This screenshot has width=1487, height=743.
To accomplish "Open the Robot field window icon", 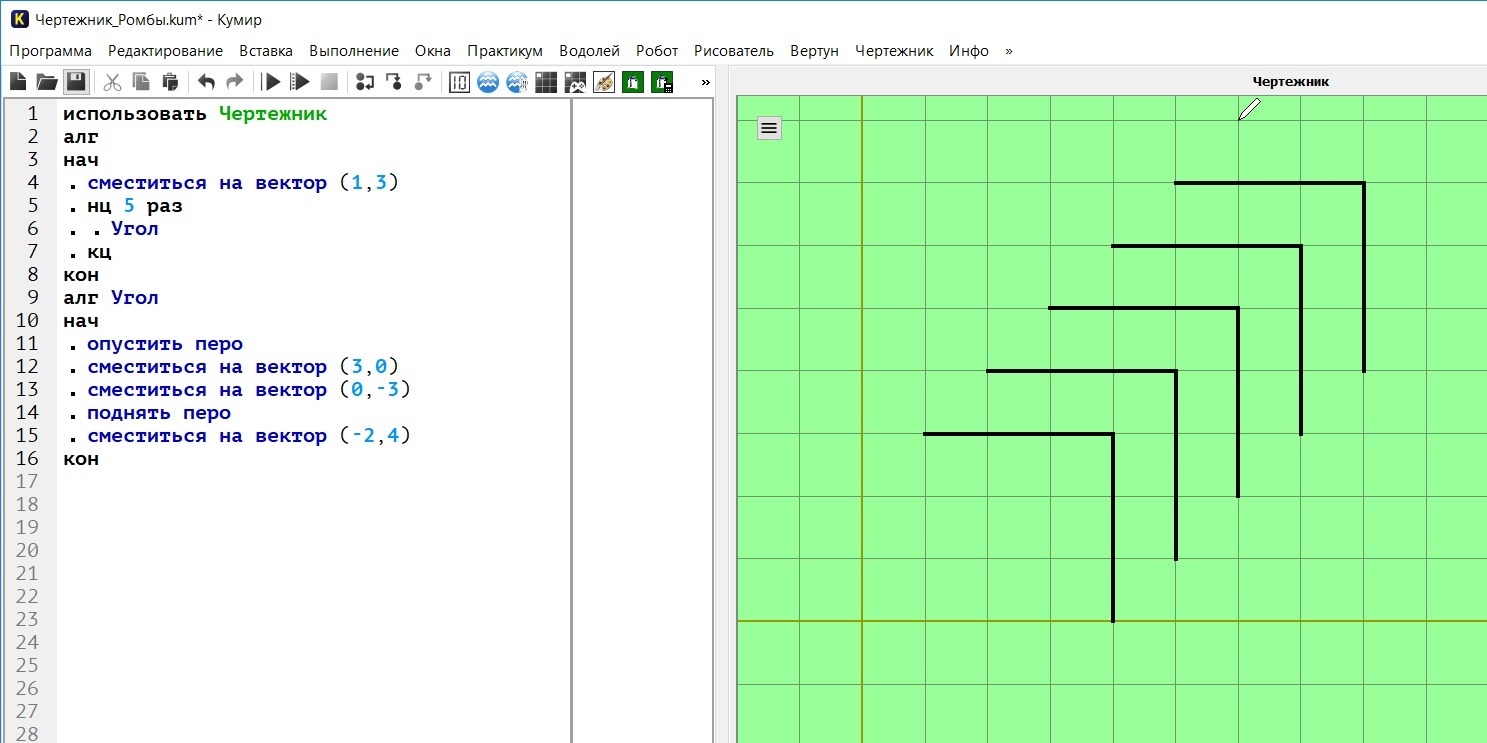I will click(546, 82).
